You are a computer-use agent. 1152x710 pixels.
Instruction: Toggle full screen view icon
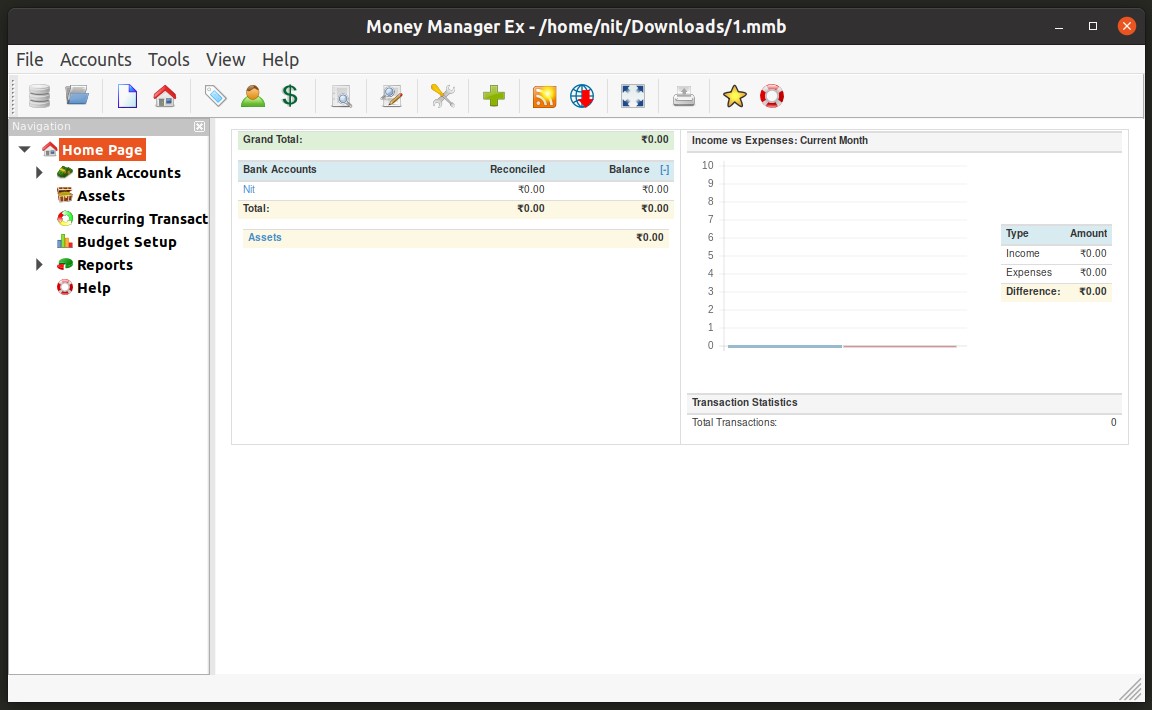633,96
